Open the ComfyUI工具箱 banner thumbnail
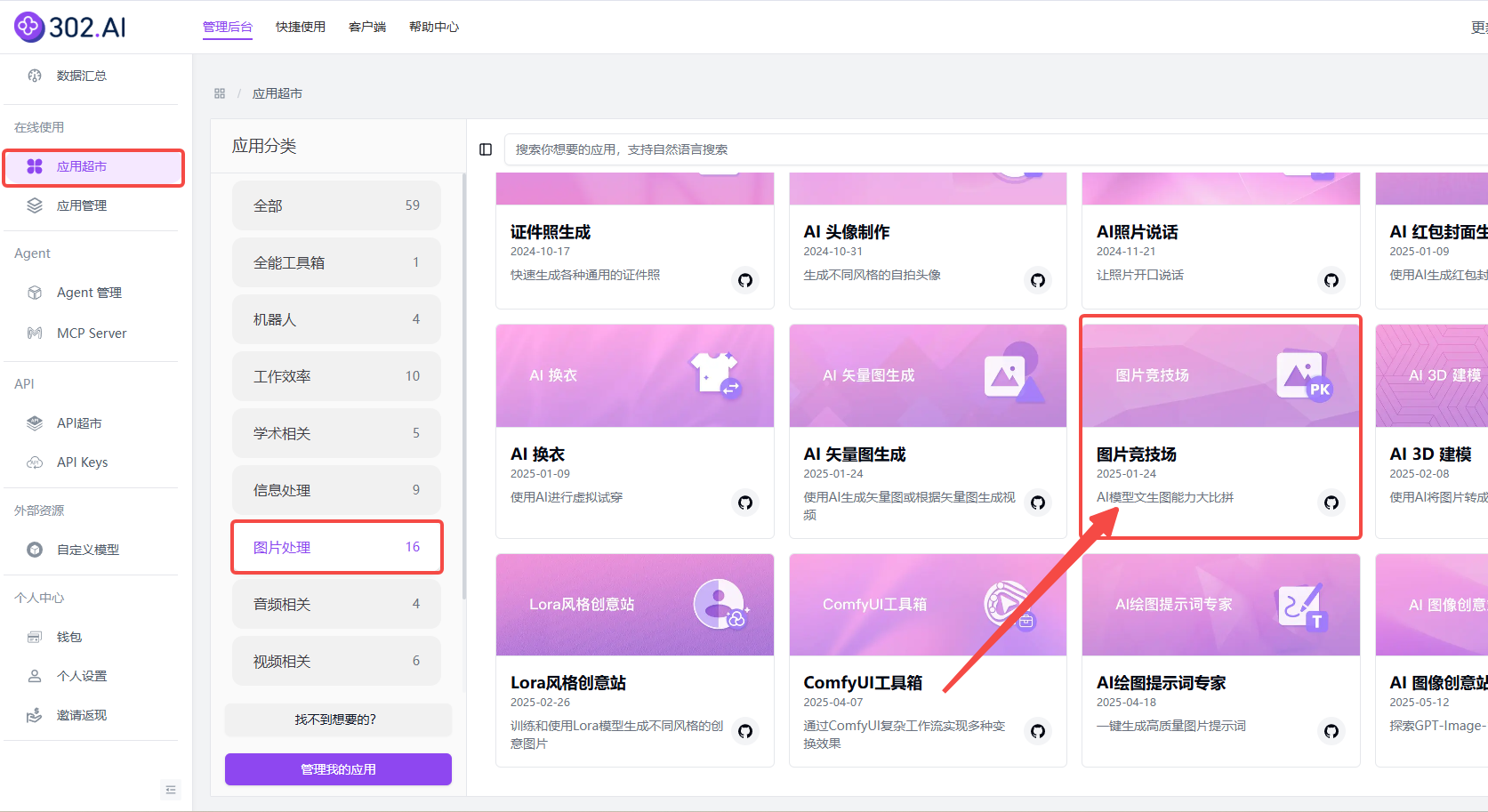Viewport: 1488px width, 812px height. click(x=928, y=605)
